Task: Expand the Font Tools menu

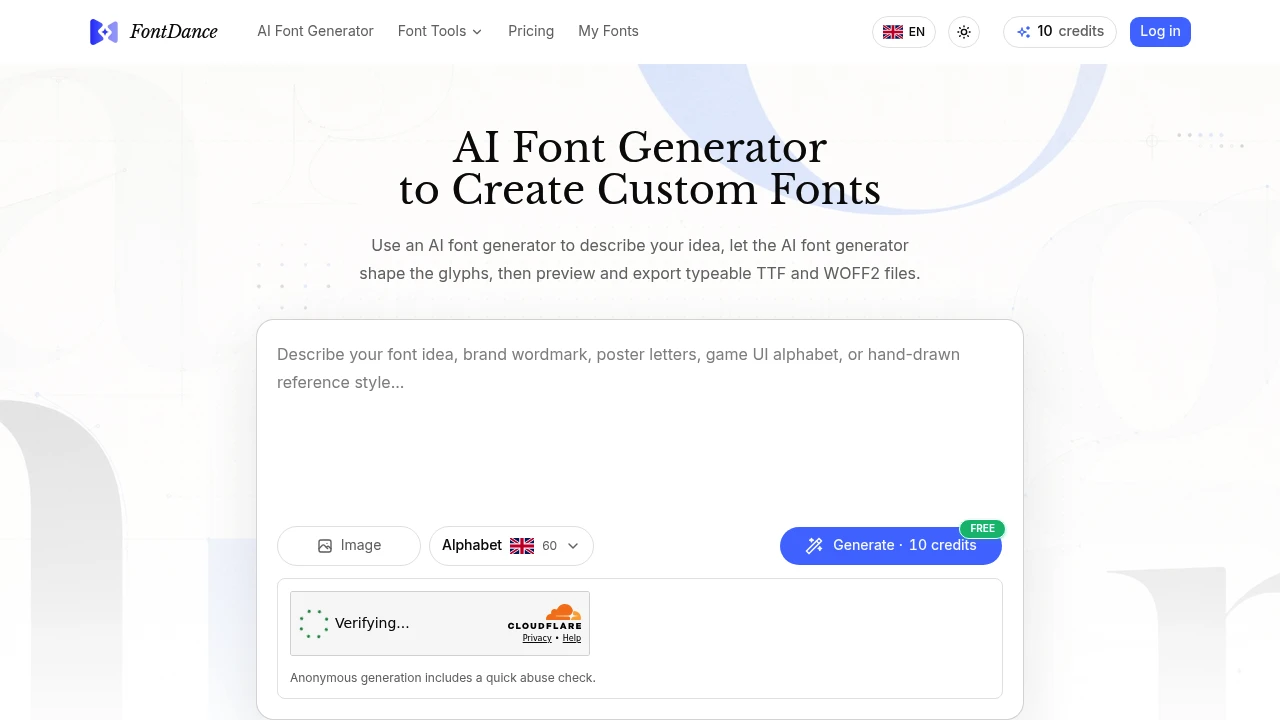Action: 440,31
